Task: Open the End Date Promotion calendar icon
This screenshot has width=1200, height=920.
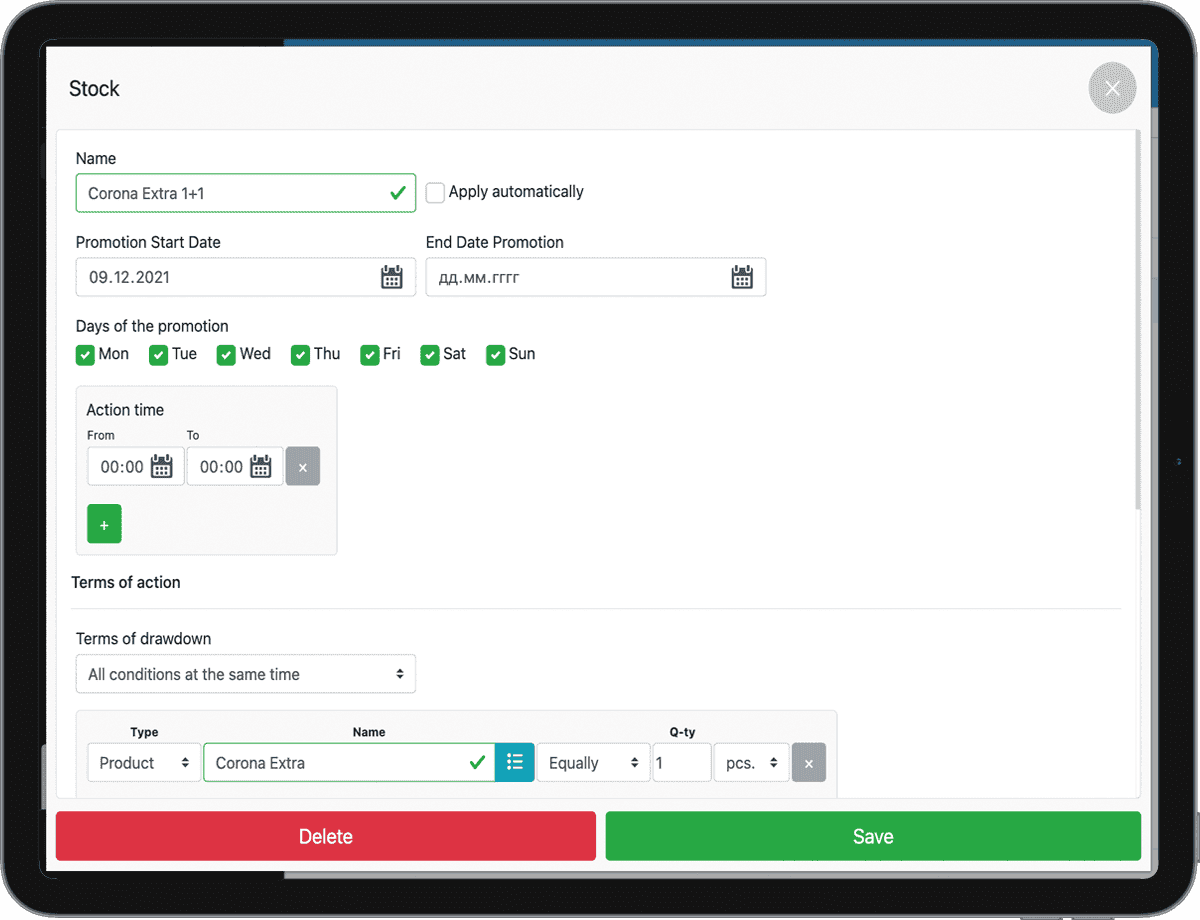Action: click(741, 278)
